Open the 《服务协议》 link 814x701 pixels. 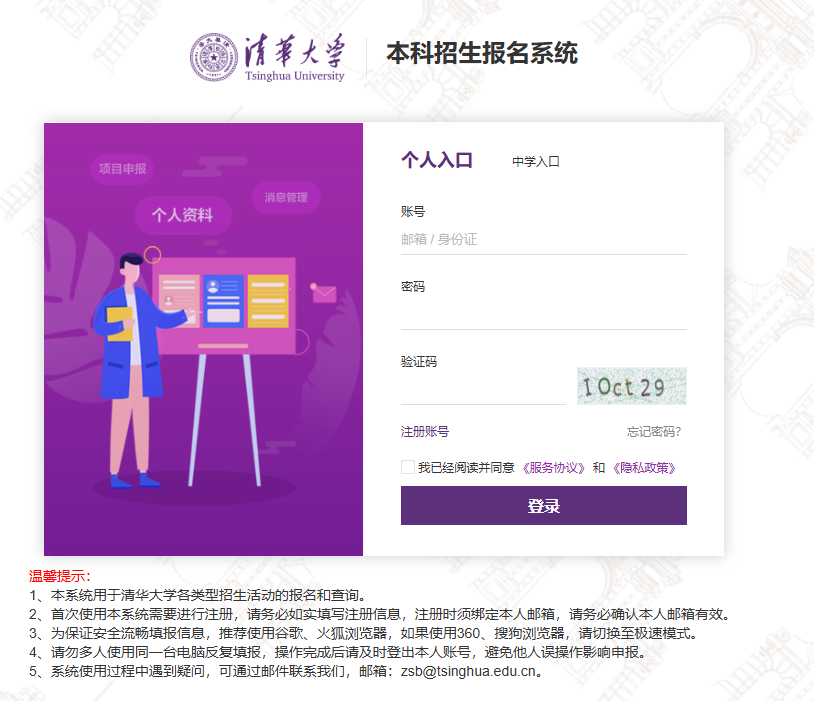[x=553, y=468]
